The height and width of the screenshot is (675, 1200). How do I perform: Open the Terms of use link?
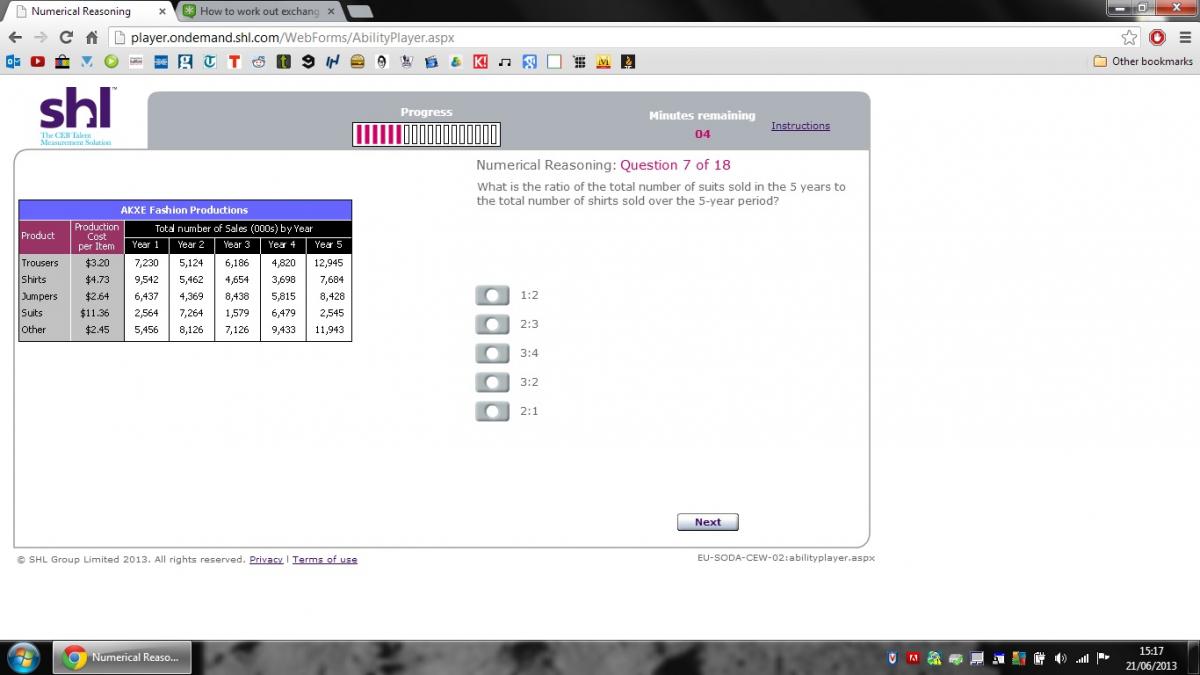point(325,560)
